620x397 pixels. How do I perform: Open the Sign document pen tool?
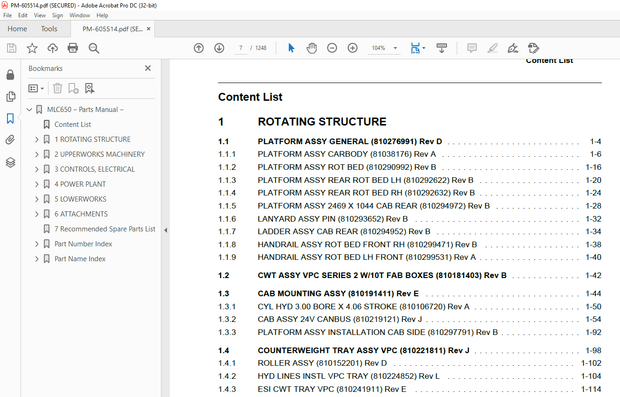coord(513,48)
